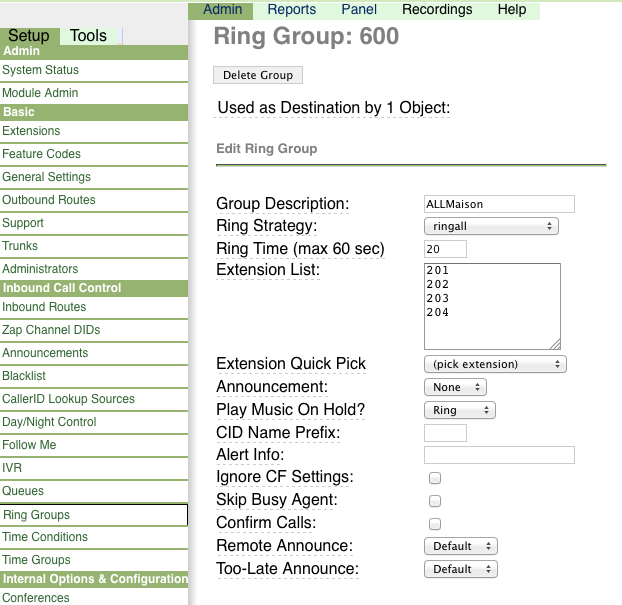Open the Announcement None dropdown

click(x=455, y=387)
